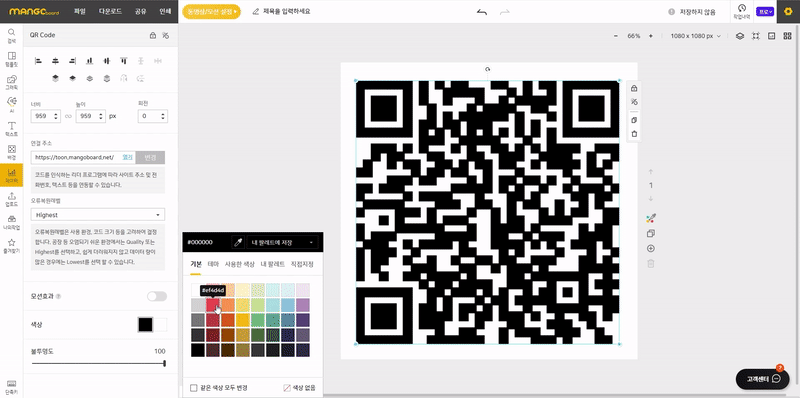Click the 'Open' (열기) link beside URL
The height and width of the screenshot is (398, 800).
pyautogui.click(x=128, y=157)
